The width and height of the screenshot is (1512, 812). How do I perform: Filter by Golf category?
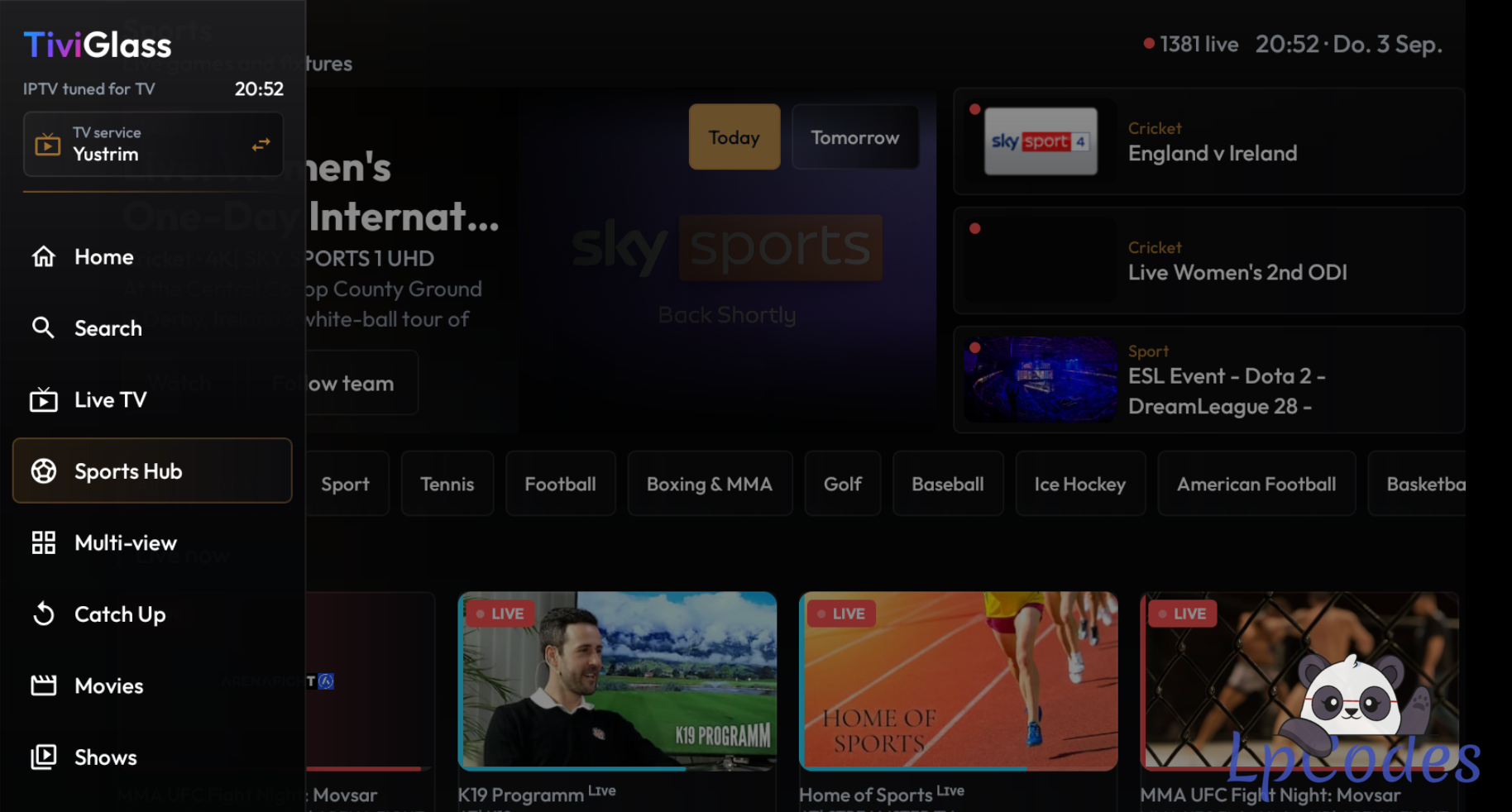click(x=843, y=484)
